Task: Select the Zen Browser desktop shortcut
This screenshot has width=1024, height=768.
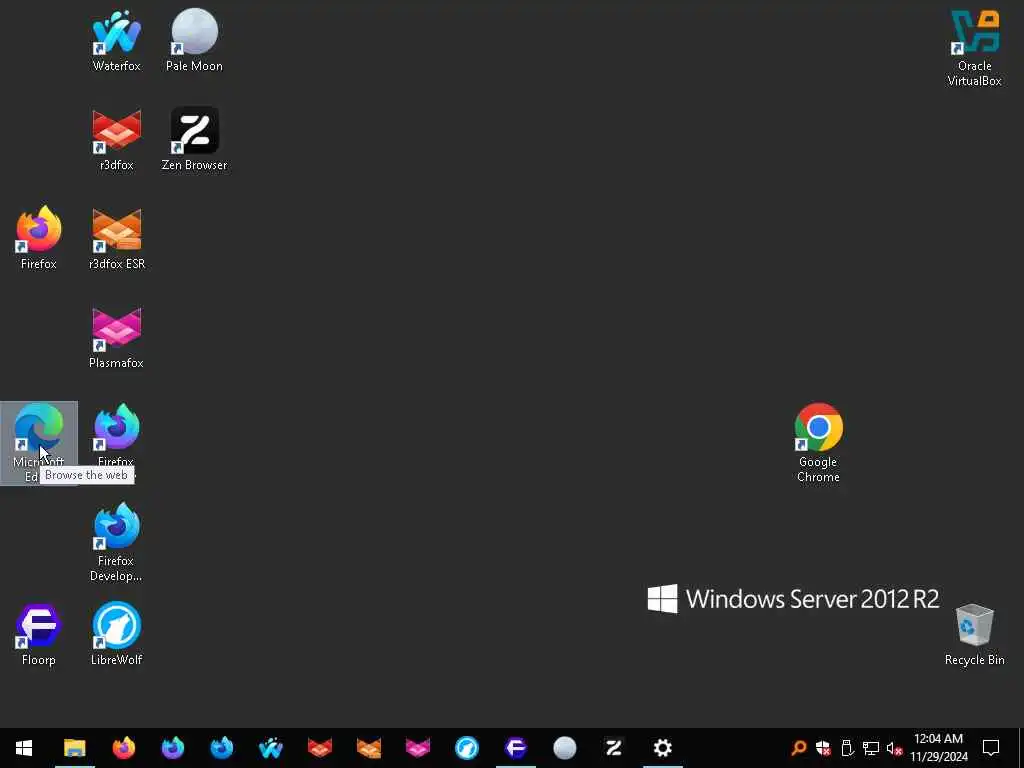Action: pos(194,140)
